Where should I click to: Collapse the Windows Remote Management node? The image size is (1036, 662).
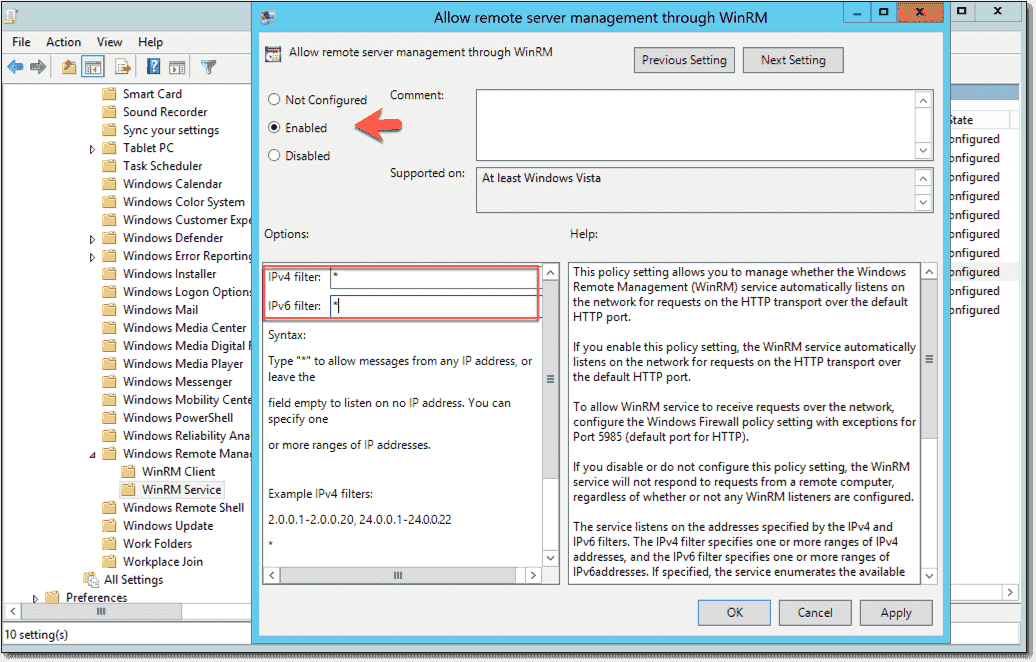[91, 454]
